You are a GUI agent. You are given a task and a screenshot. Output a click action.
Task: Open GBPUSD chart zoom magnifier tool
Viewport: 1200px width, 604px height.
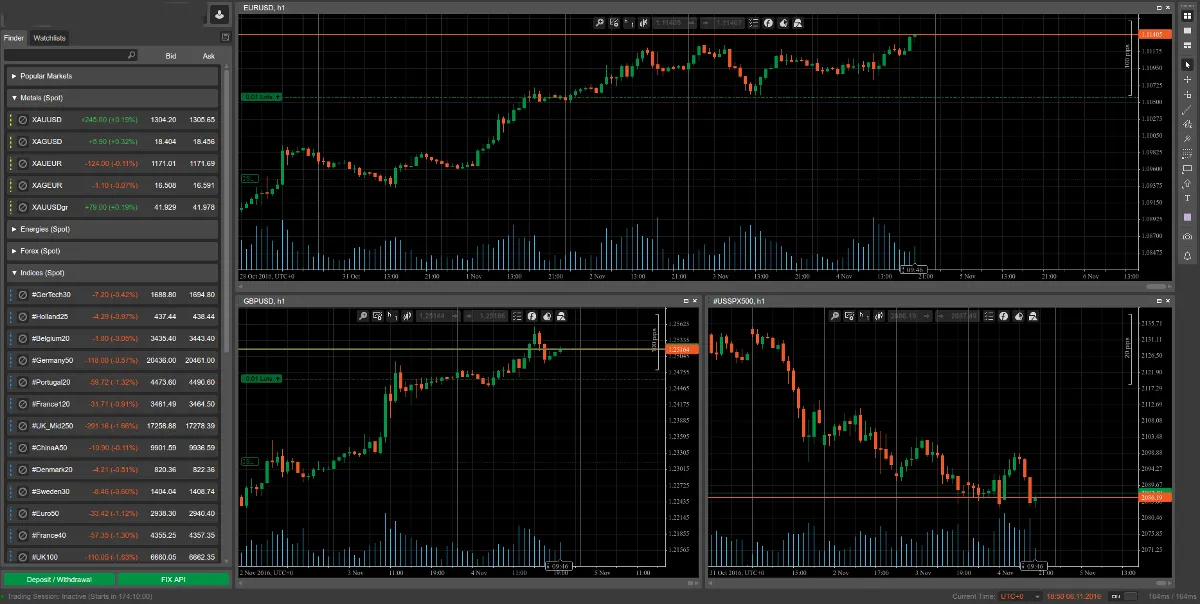(364, 316)
